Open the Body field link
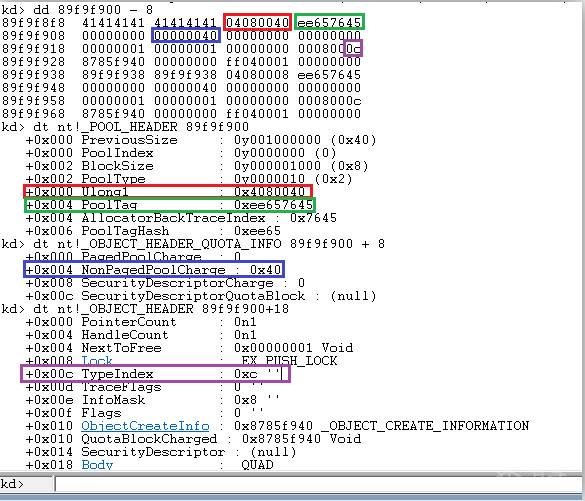 97,465
